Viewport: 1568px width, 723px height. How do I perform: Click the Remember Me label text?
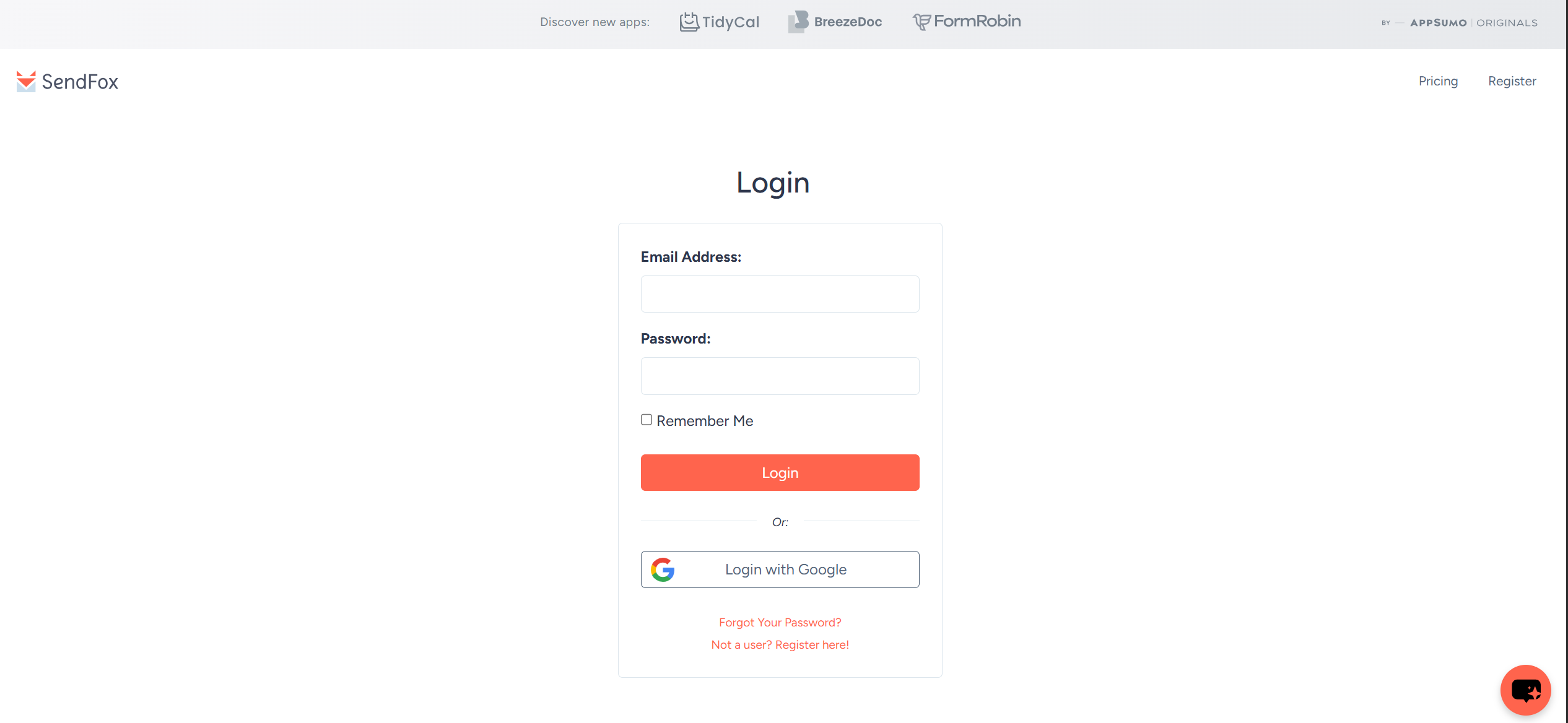(705, 421)
